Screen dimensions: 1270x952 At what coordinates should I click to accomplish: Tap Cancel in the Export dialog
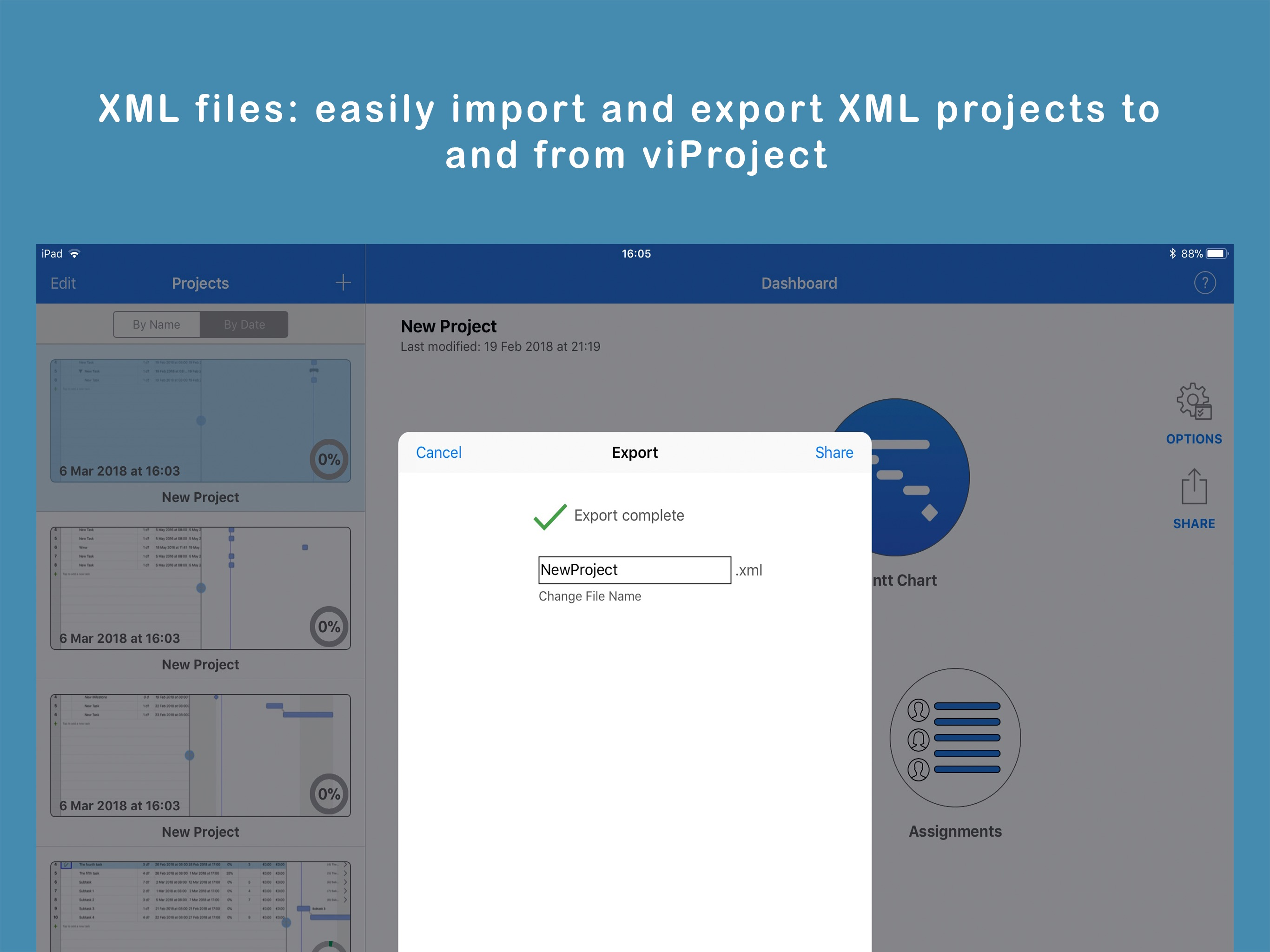click(438, 452)
